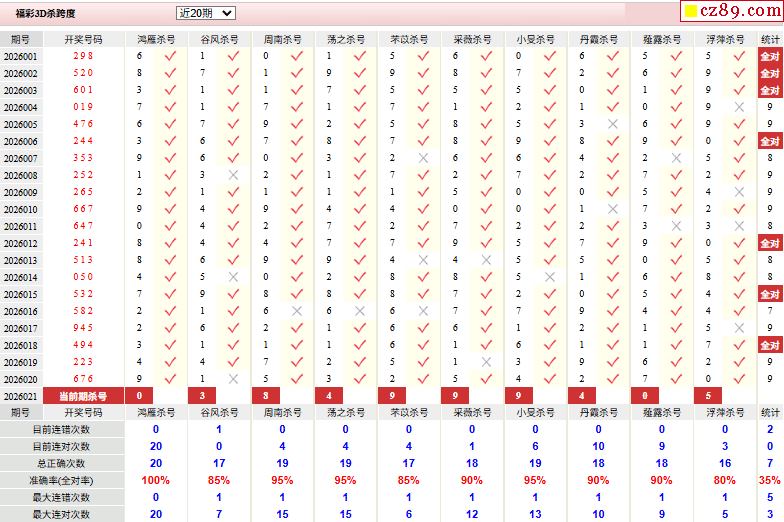The image size is (784, 522).
Task: Click the gray X in row 2026016 荡之杀号
Action: point(360,311)
